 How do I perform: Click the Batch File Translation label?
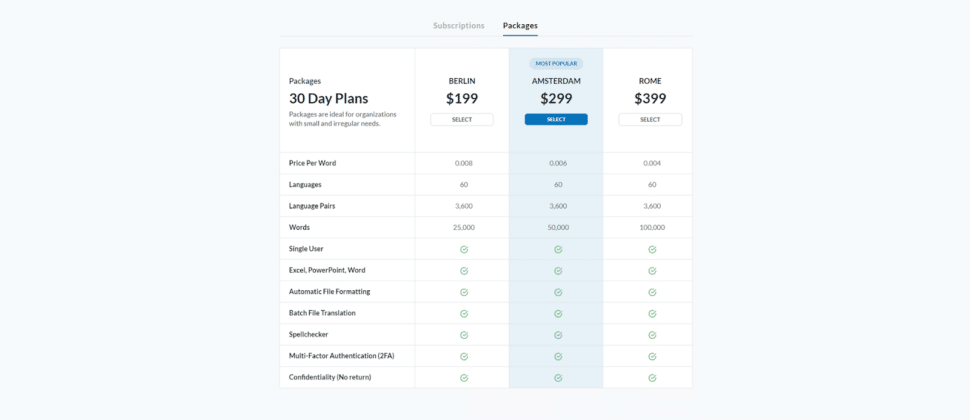[x=322, y=313]
